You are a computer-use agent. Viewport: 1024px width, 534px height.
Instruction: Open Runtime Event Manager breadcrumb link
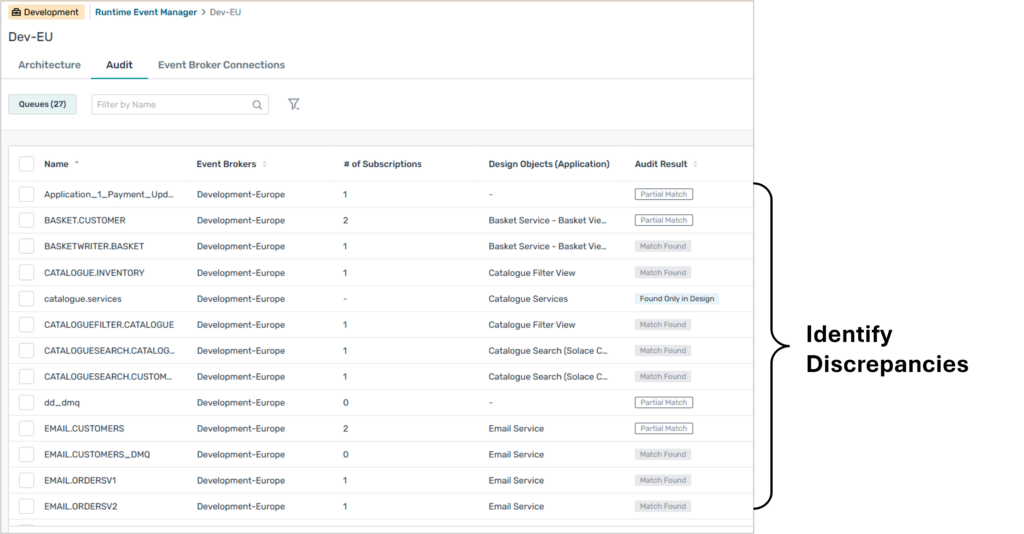coord(146,12)
